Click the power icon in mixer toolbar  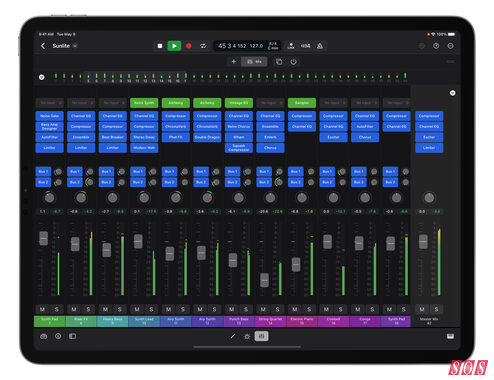(293, 62)
